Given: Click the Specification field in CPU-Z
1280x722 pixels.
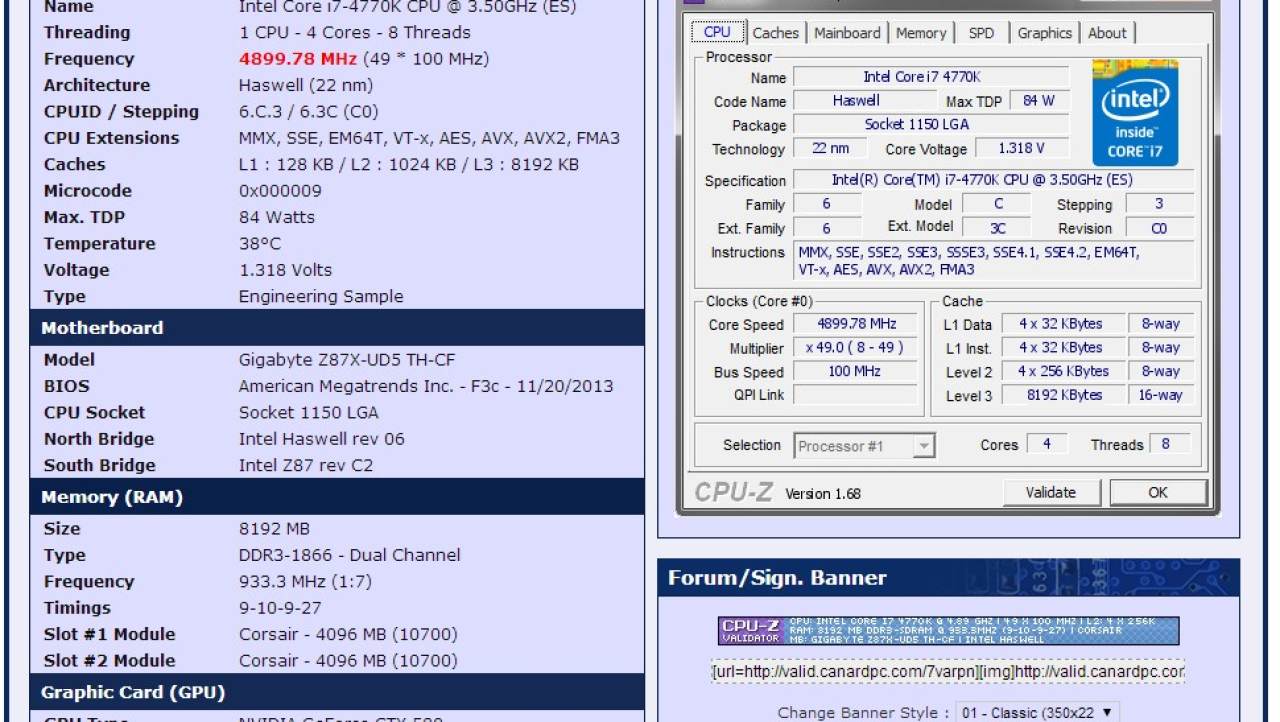Looking at the screenshot, I should click(x=993, y=180).
